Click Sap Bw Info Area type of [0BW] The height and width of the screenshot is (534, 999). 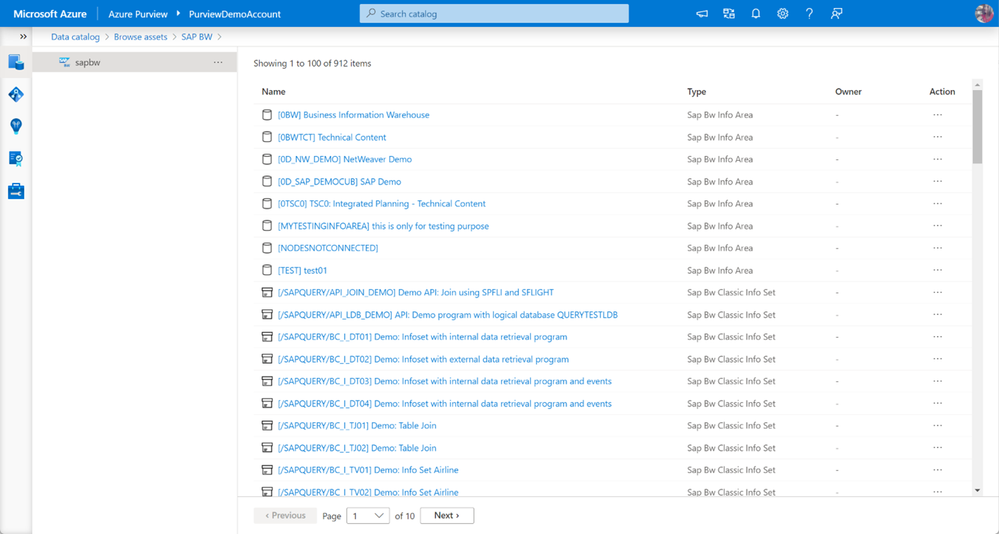(720, 115)
